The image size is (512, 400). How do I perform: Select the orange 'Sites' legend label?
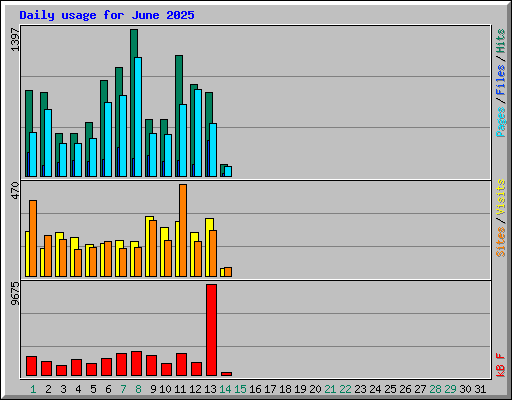click(x=500, y=242)
